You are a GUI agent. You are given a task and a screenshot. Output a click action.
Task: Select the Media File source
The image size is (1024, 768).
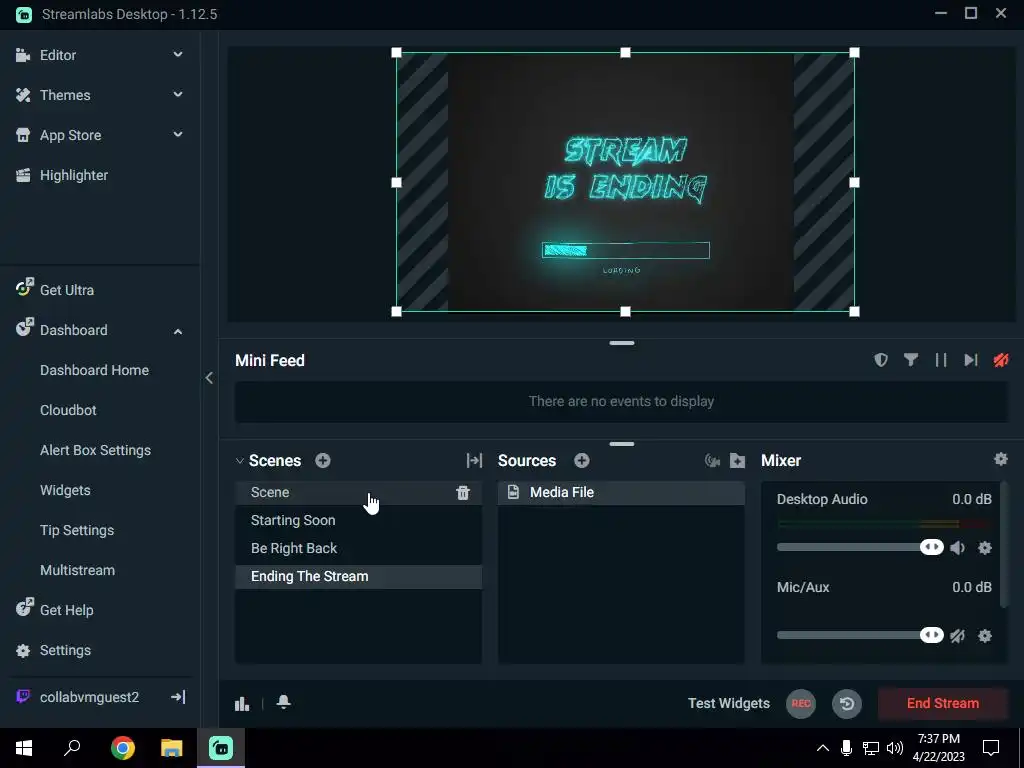tap(621, 492)
